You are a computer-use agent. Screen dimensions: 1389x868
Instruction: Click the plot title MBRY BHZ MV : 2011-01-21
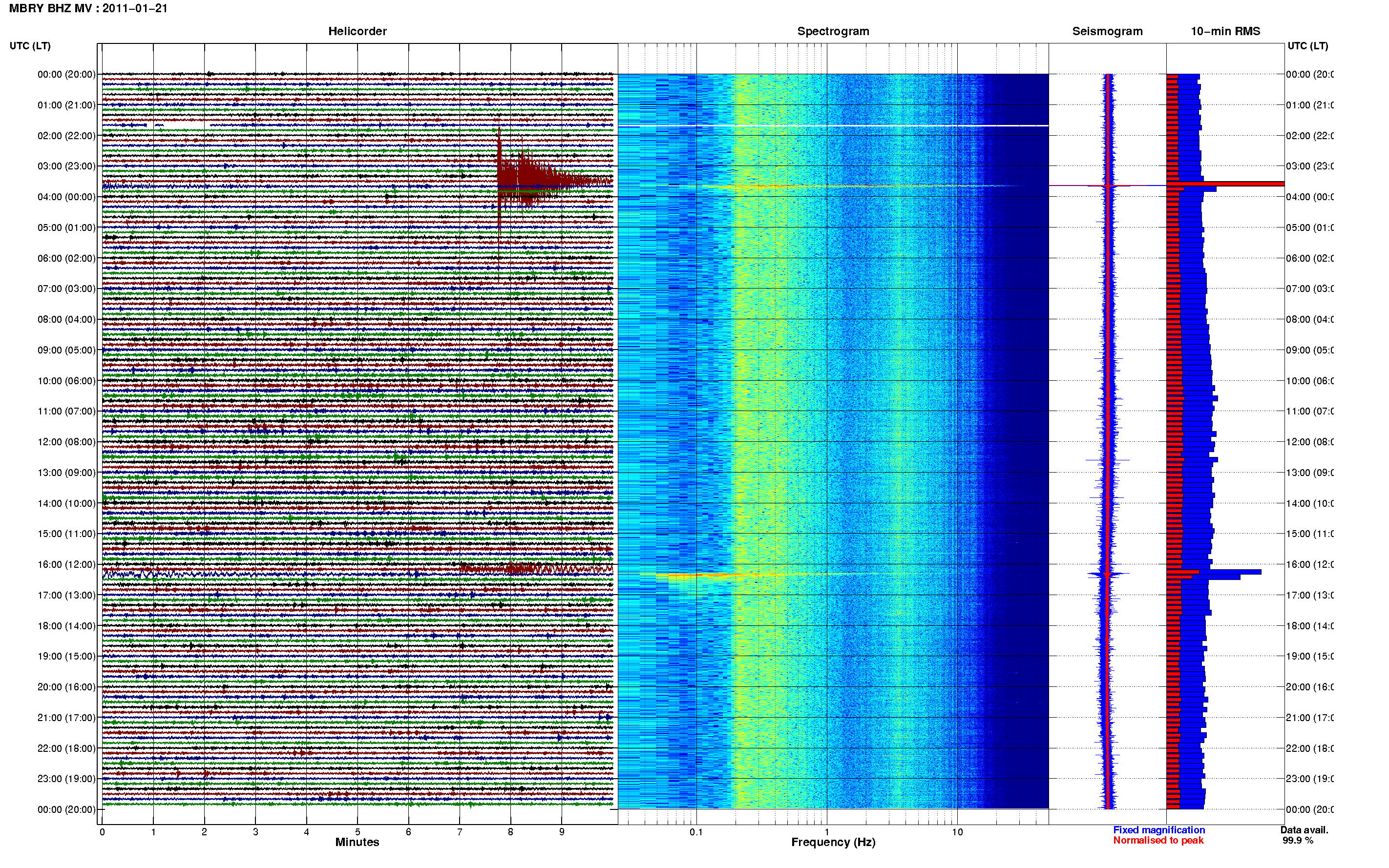[88, 8]
